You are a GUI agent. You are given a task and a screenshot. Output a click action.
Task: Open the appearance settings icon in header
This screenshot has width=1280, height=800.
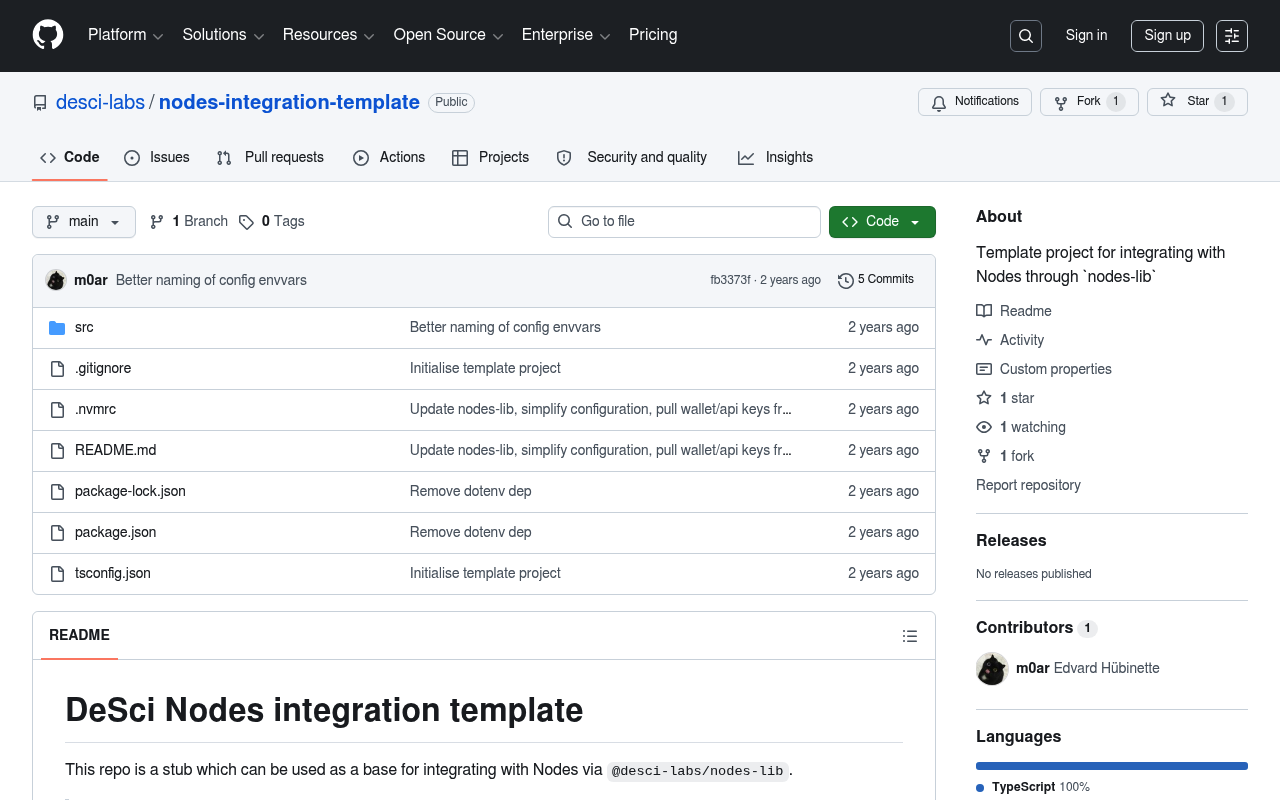coord(1232,36)
